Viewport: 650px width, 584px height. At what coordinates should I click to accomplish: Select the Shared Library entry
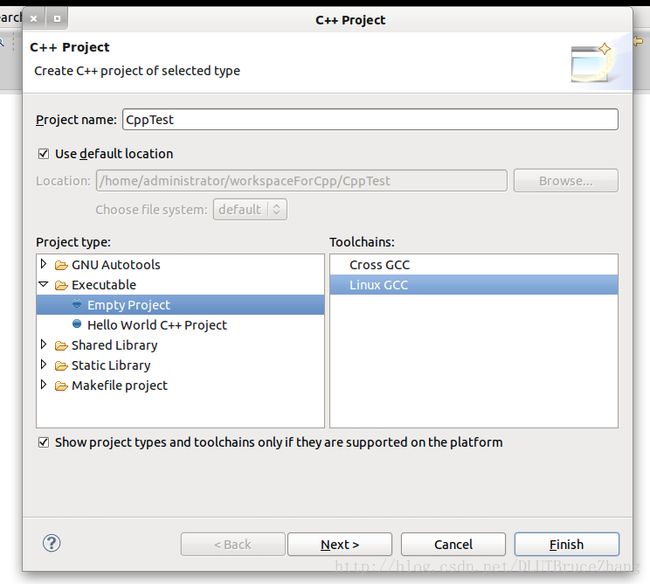point(114,346)
